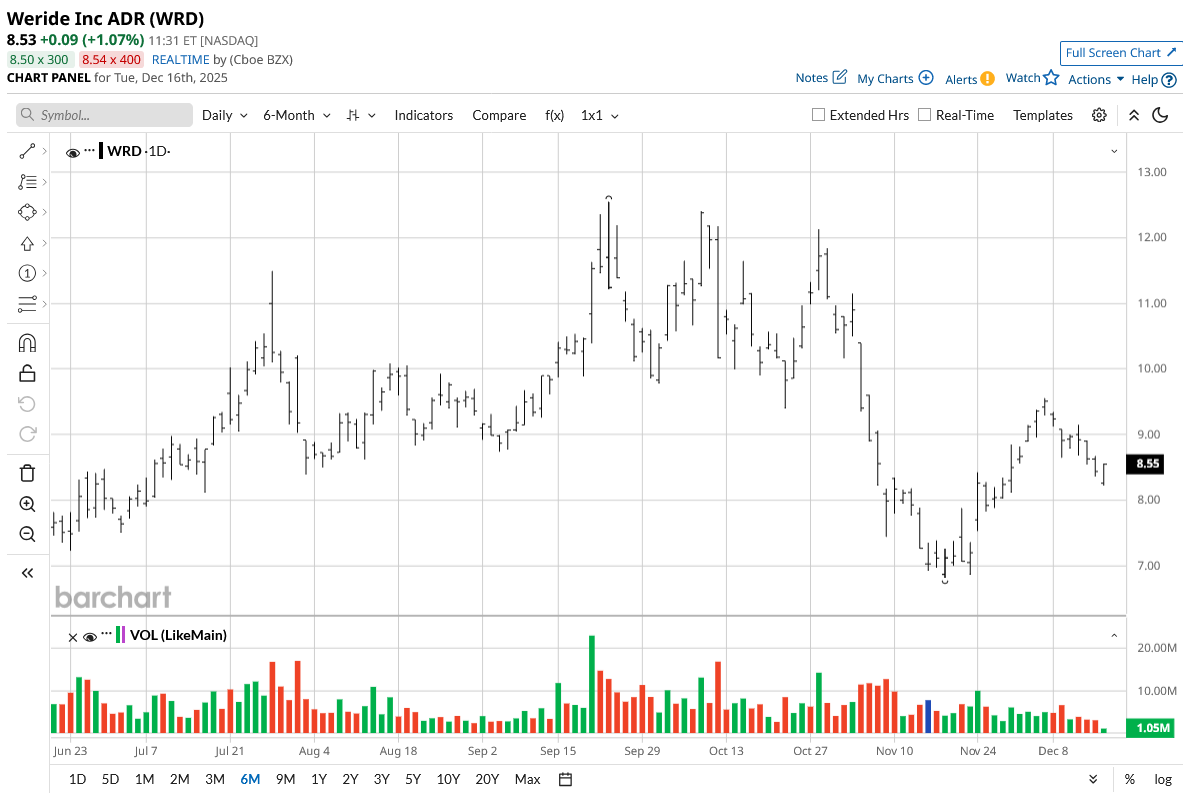Open My Charts

pyautogui.click(x=895, y=78)
